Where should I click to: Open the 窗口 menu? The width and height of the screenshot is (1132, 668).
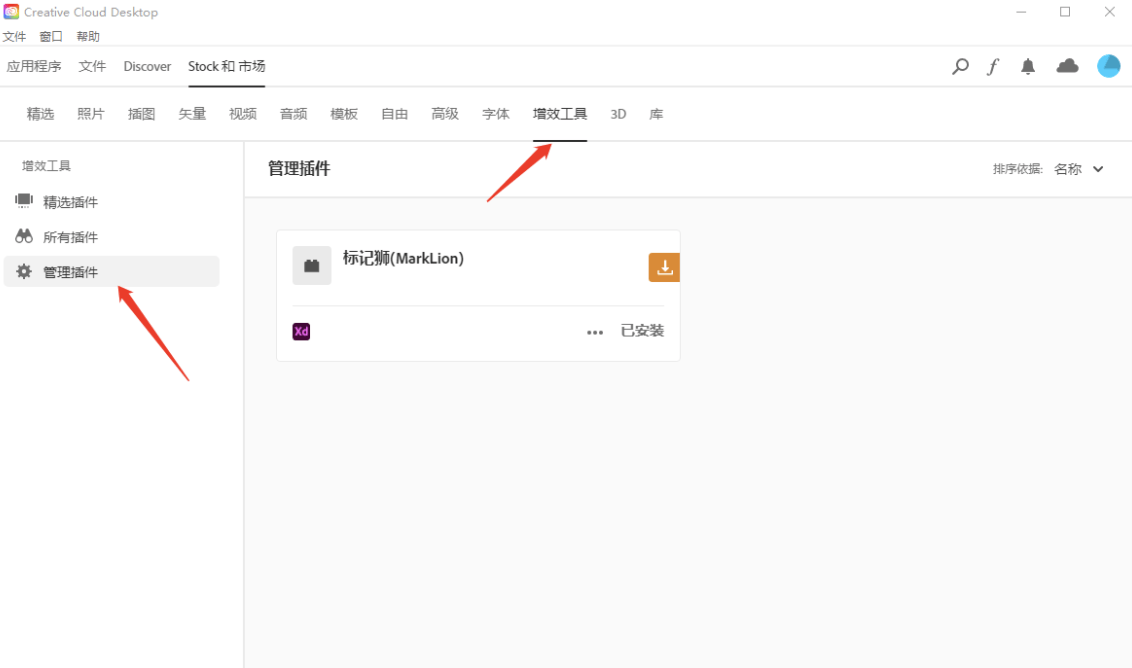[x=51, y=37]
